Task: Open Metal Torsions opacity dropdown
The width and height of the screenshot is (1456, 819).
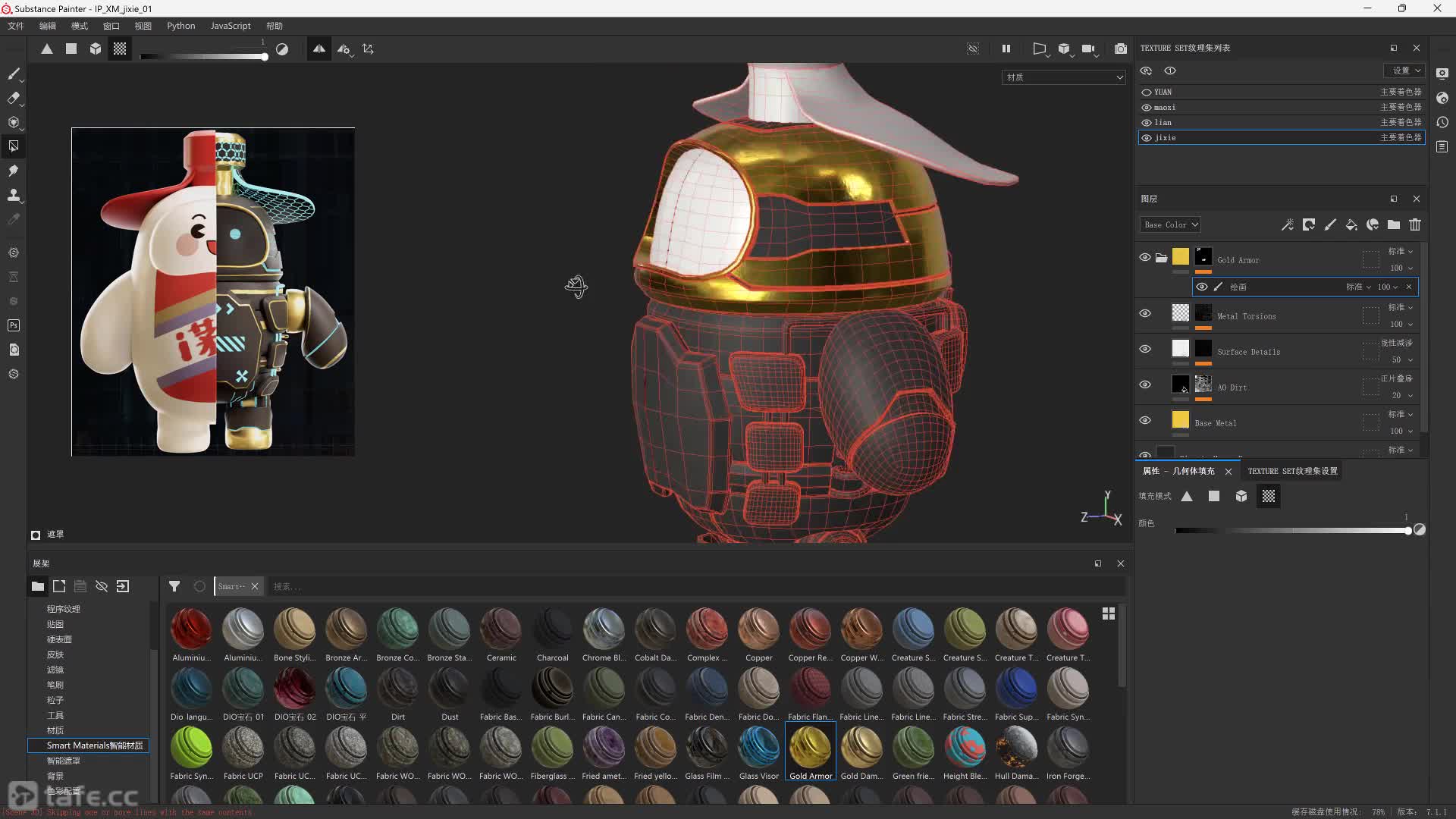Action: pos(1401,324)
